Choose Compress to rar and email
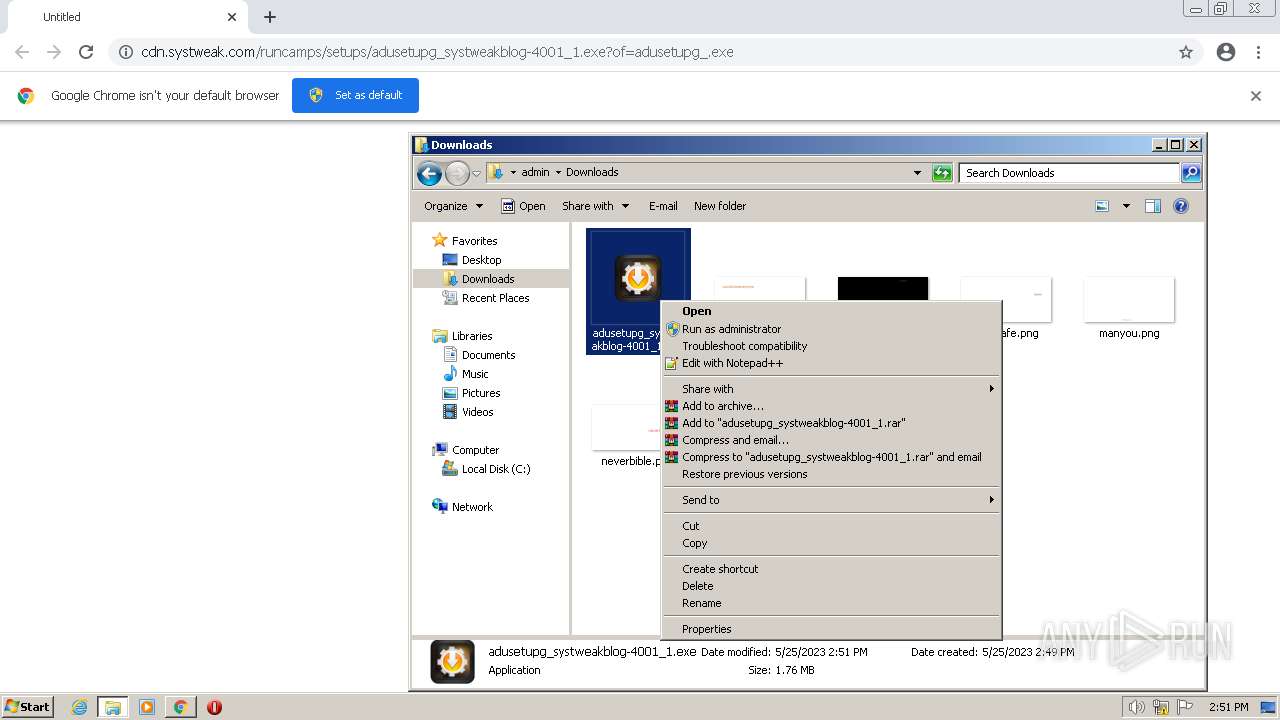This screenshot has height=720, width=1280. click(x=831, y=457)
